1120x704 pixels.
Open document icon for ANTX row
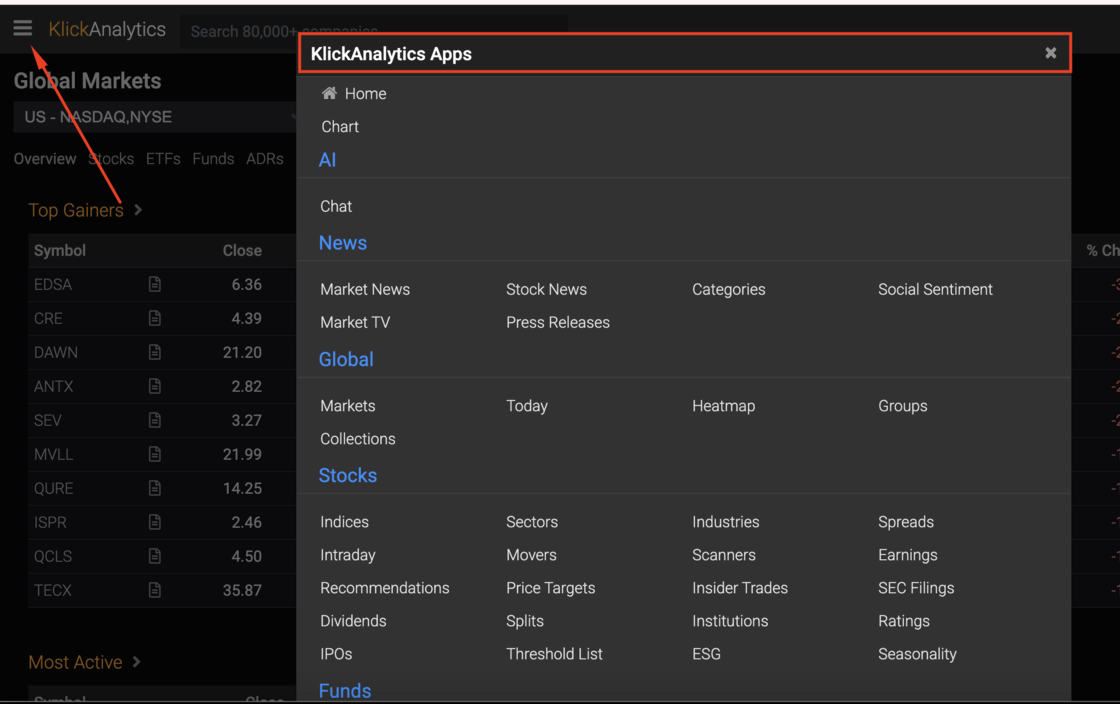click(154, 386)
